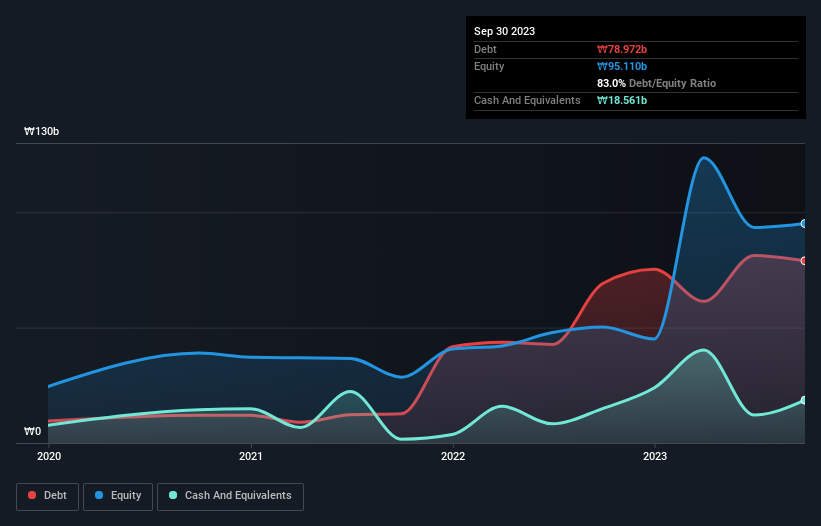Click the blue Equity legend dot
The width and height of the screenshot is (821, 526).
pos(99,495)
